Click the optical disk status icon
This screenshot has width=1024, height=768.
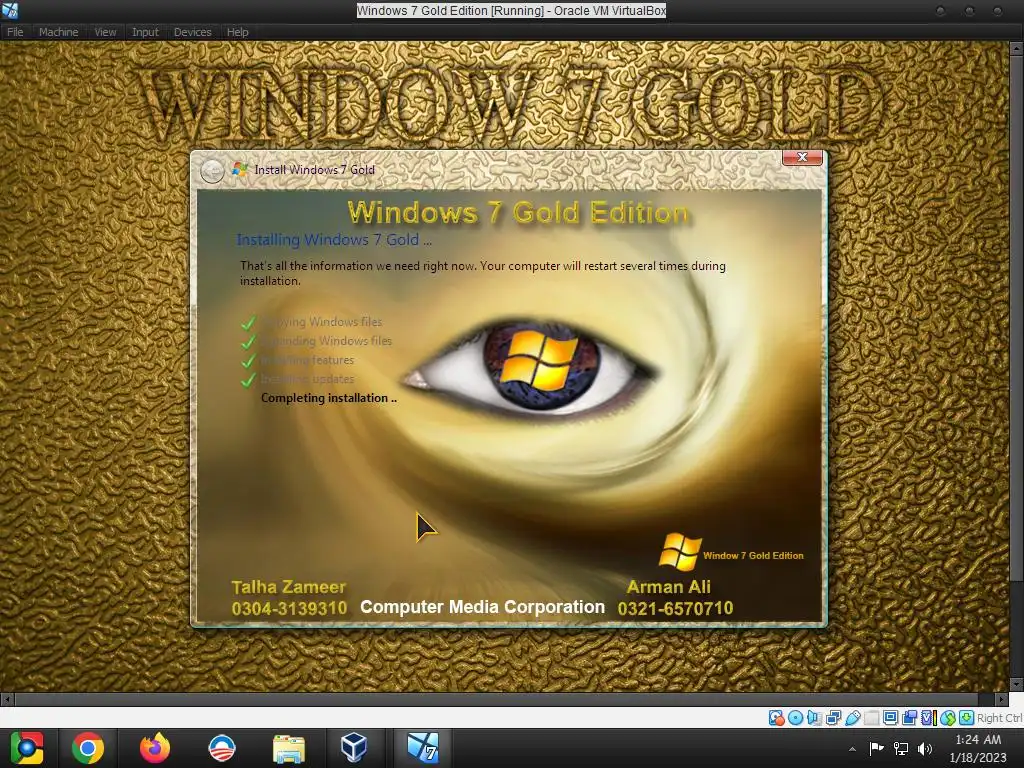(x=795, y=718)
